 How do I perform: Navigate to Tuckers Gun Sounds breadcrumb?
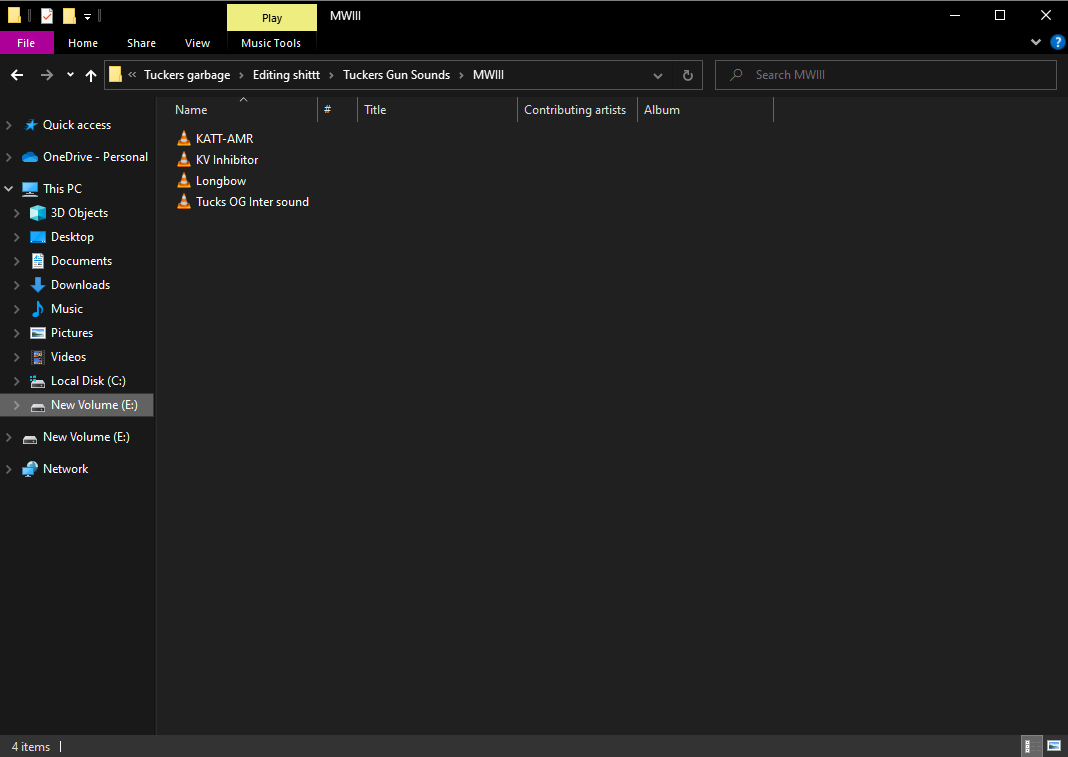(396, 75)
